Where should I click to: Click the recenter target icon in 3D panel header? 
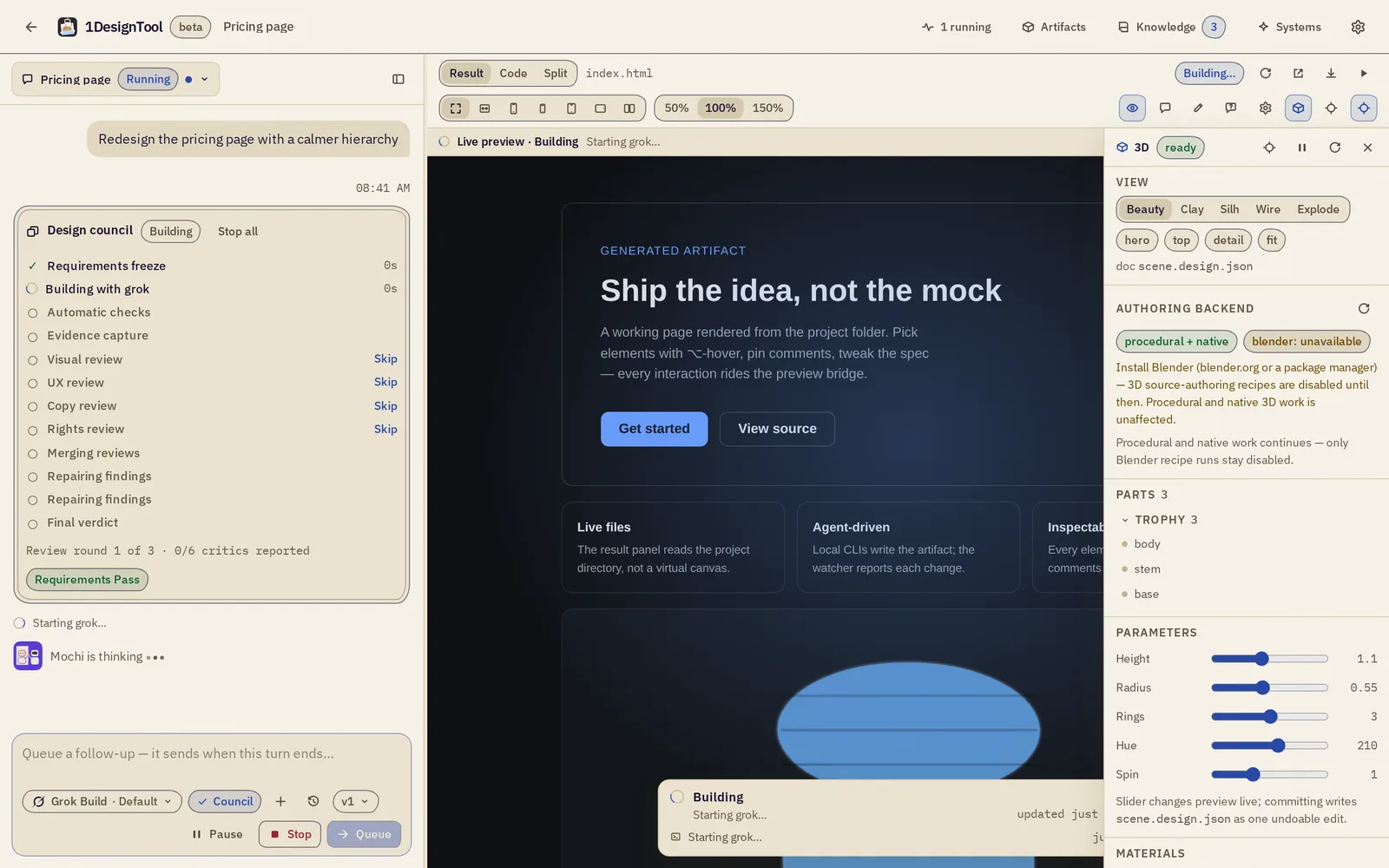tap(1269, 148)
